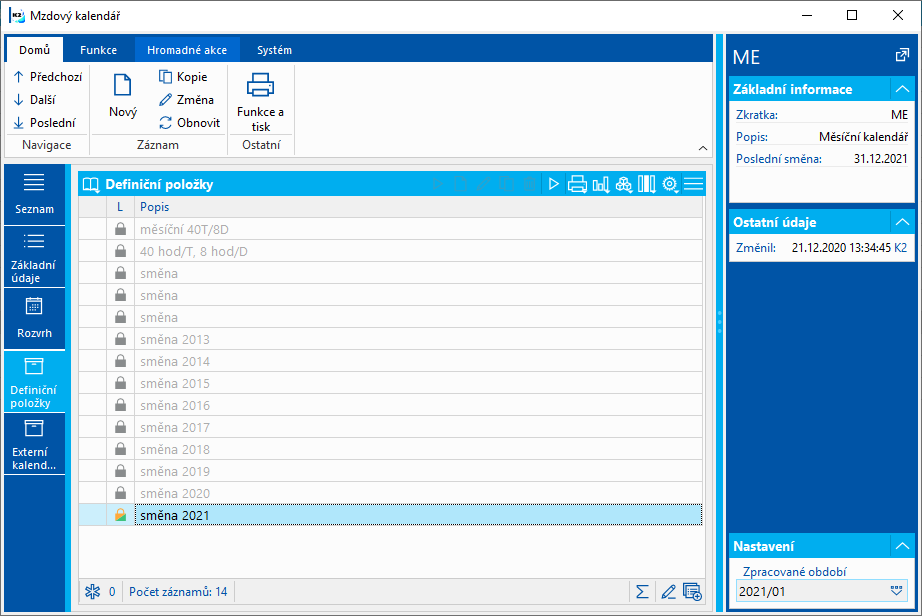Click the vertical splitter beside the ME panel
Screen dimensions: 922x616
click(719, 323)
